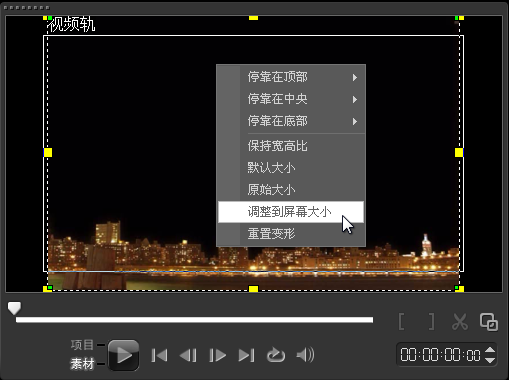The height and width of the screenshot is (380, 509).
Task: Select 重置变形 menu entry
Action: click(x=291, y=234)
